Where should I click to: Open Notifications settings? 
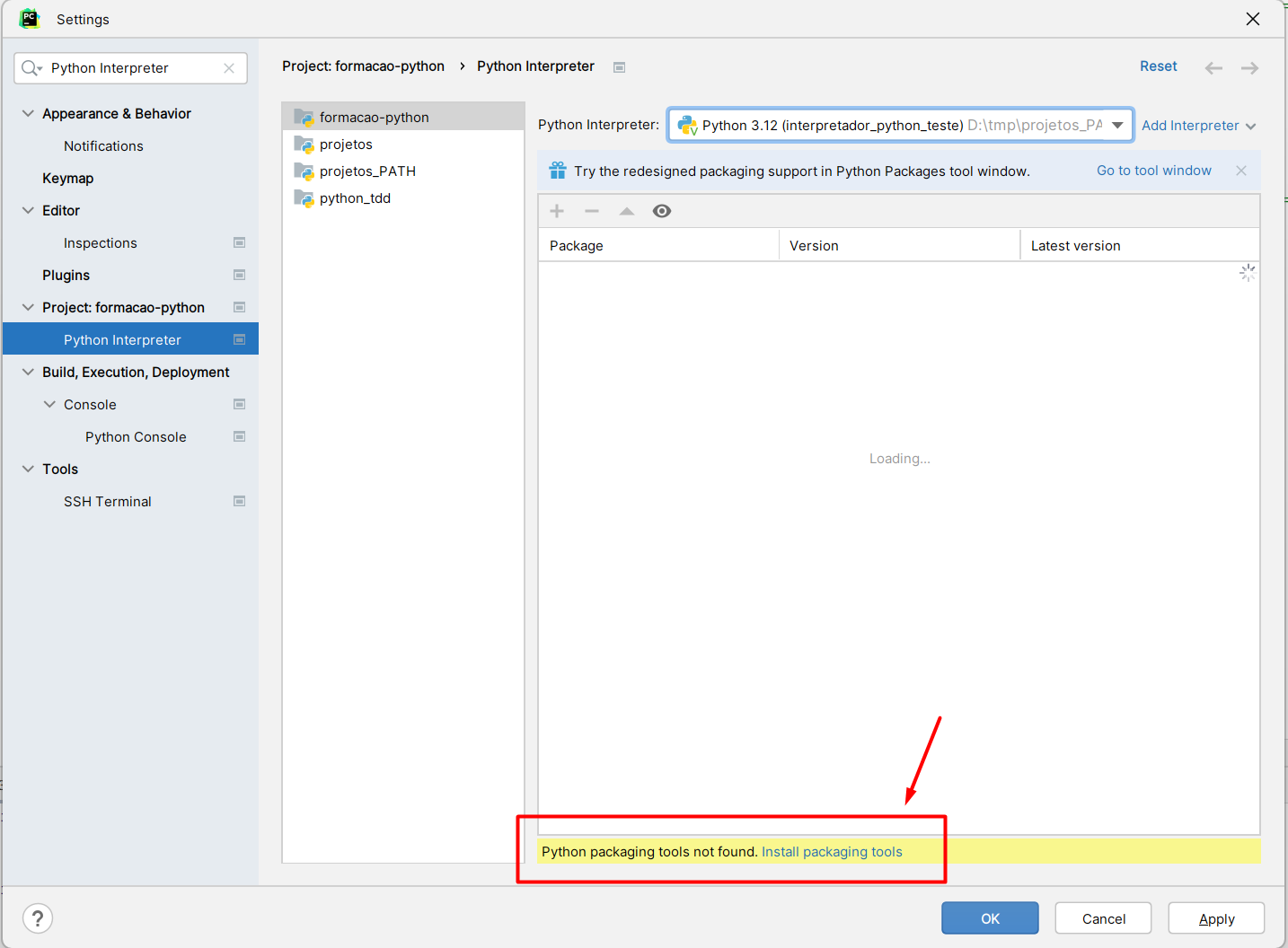tap(103, 145)
